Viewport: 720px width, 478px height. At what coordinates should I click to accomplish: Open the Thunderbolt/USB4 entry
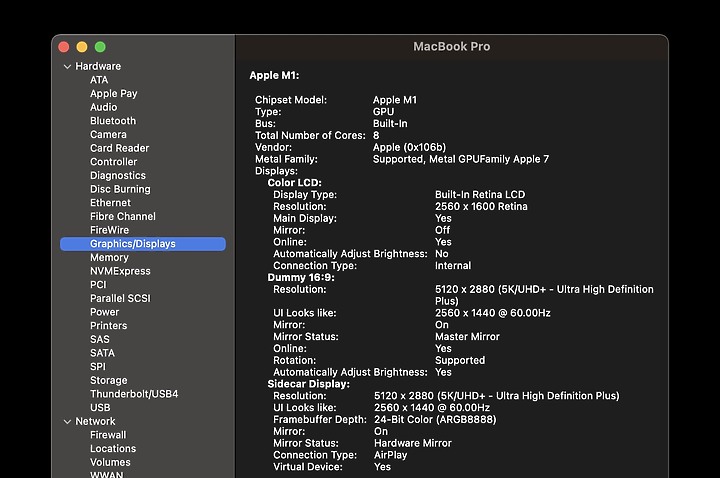coord(134,394)
